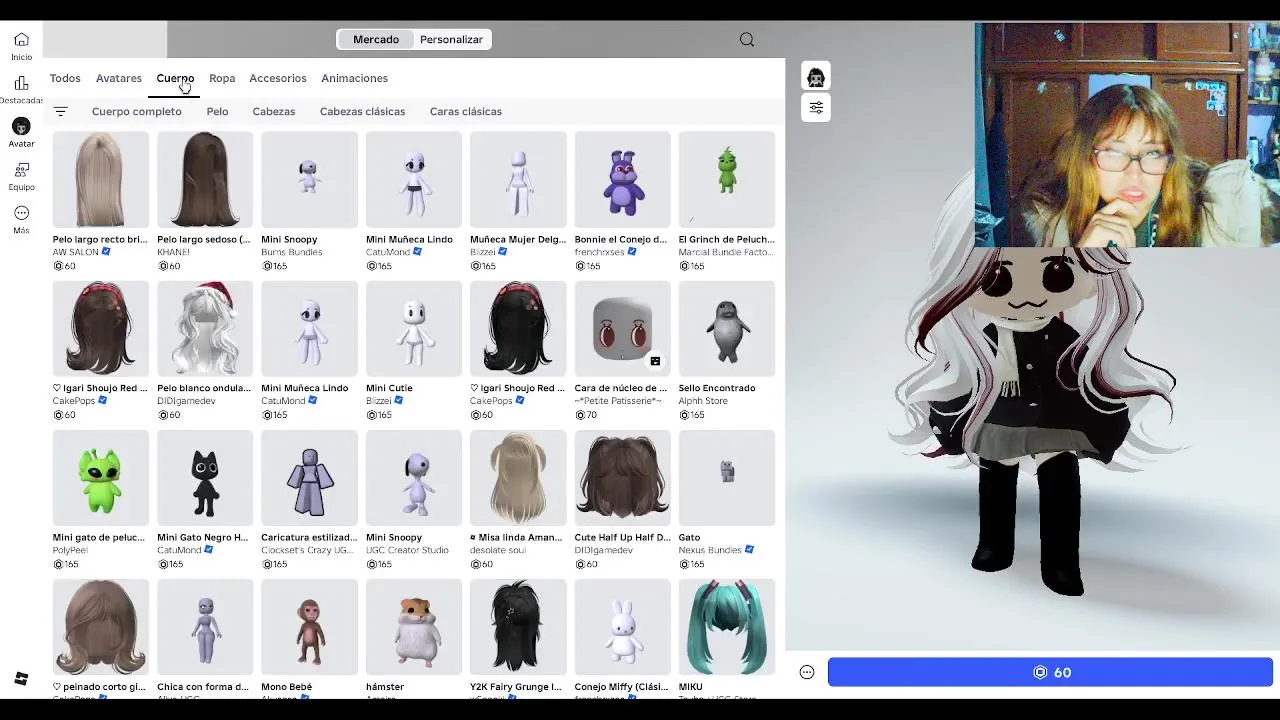Filter by Caras clásicas
This screenshot has width=1280, height=720.
point(466,112)
